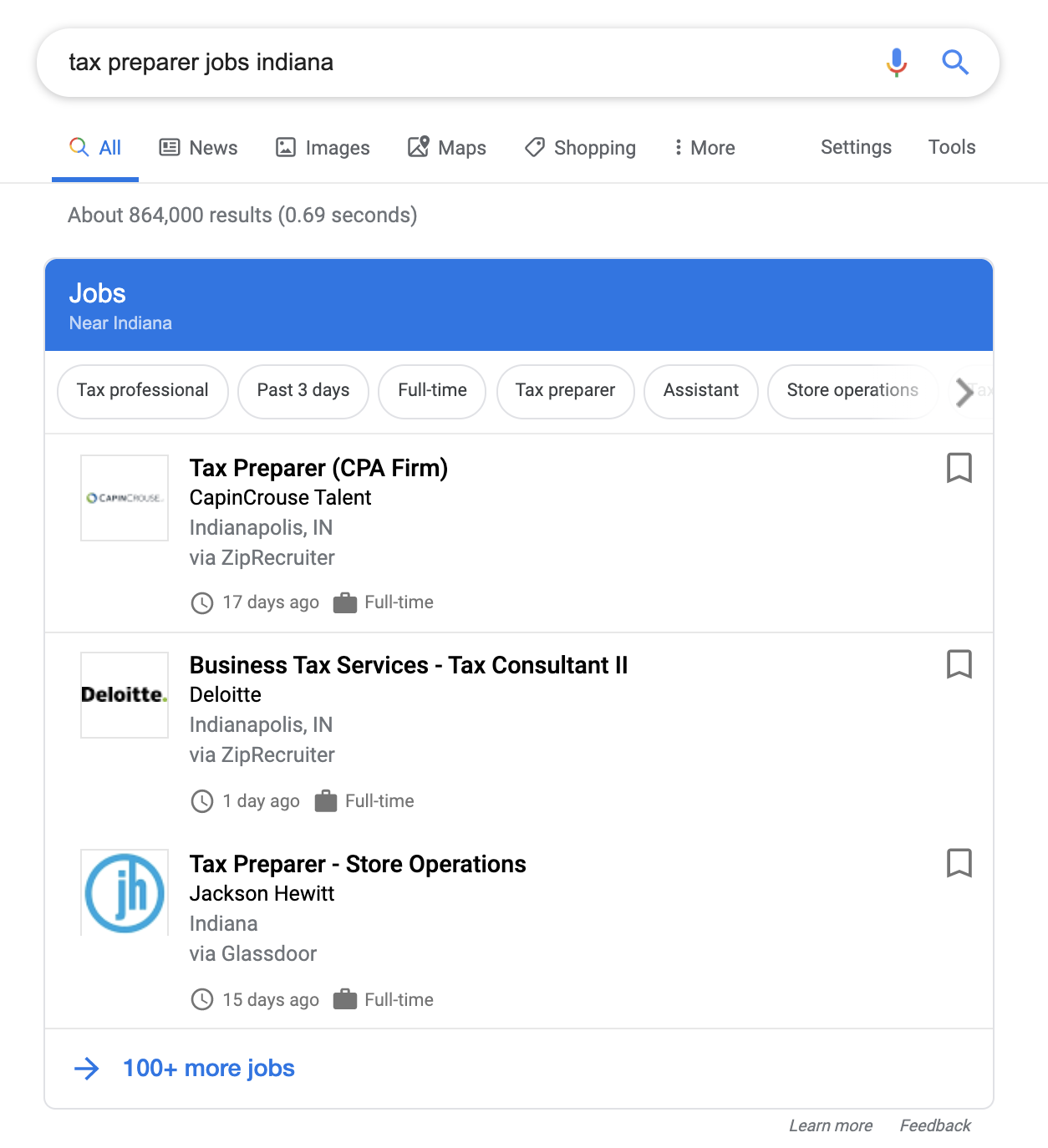View 100+ more jobs

tap(209, 1069)
